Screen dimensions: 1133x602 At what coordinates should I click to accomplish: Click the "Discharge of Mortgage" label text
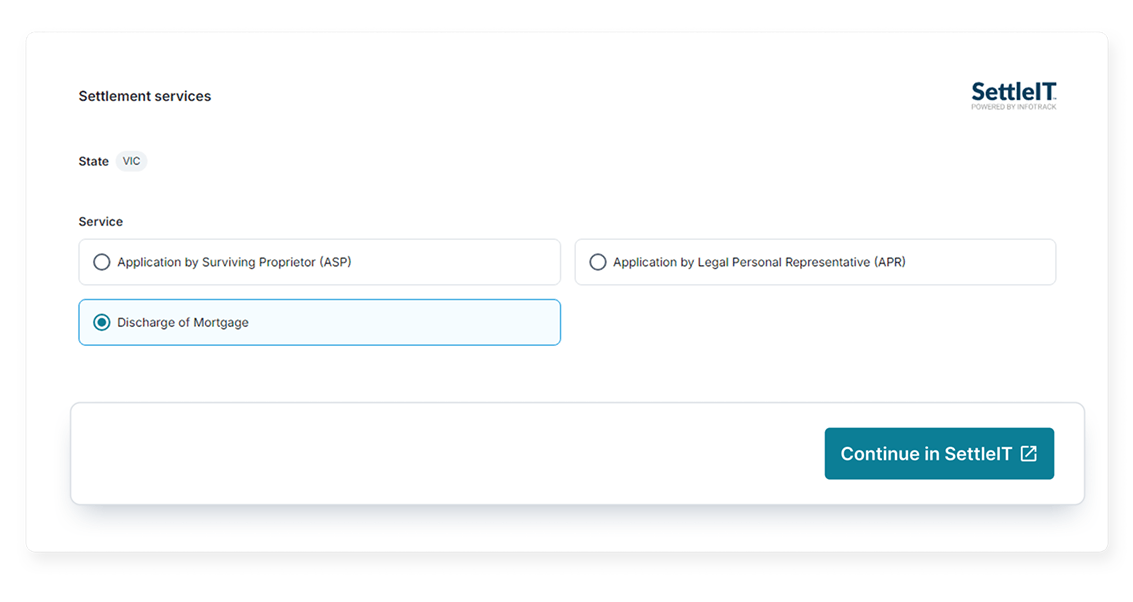(x=183, y=322)
